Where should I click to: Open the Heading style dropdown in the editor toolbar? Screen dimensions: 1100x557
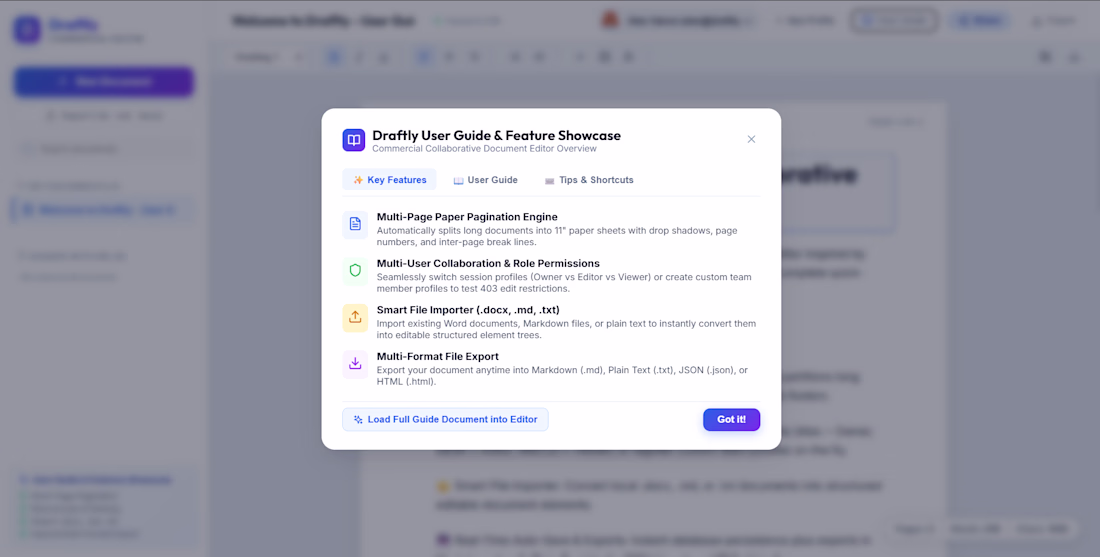point(269,57)
